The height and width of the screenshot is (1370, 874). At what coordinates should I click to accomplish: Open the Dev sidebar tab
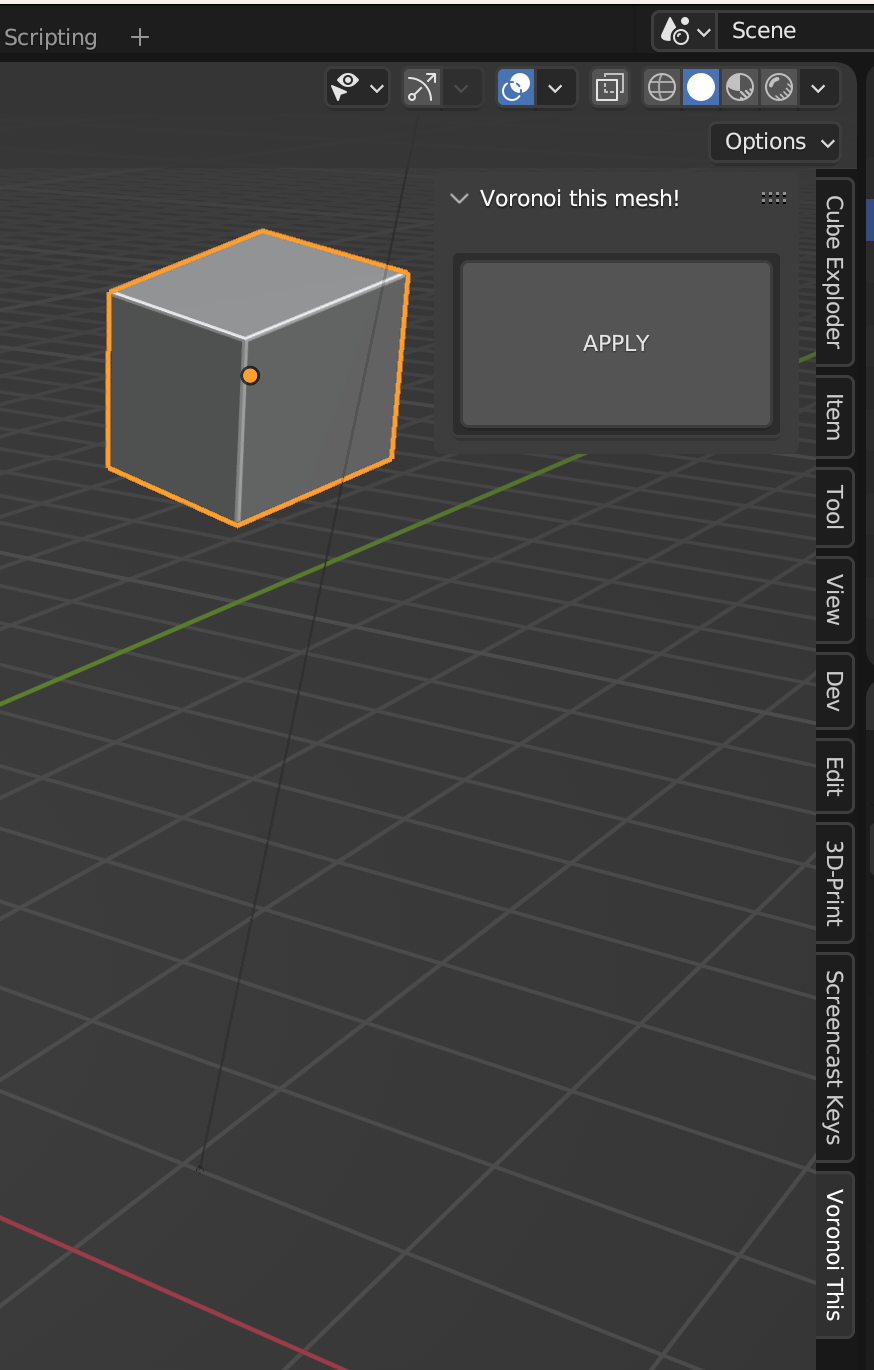[x=834, y=691]
